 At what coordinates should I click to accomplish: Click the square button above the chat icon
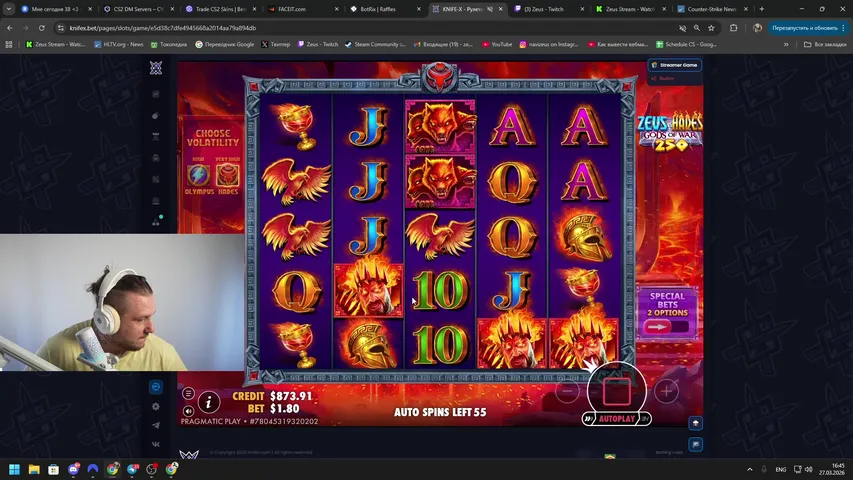pos(696,423)
